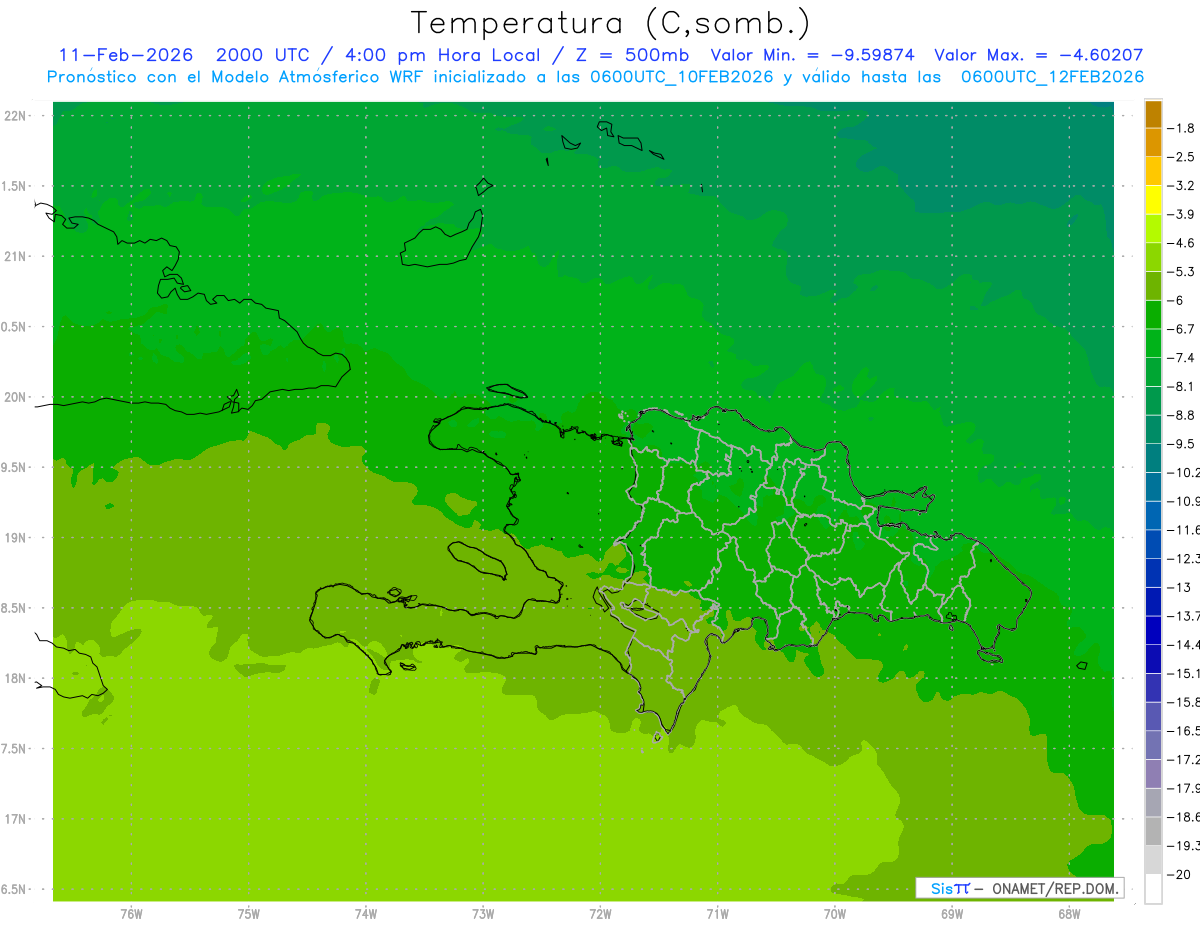Screen dimensions: 1200x927
Task: Click the '-1.8' colorbar label
Action: 1181,128
